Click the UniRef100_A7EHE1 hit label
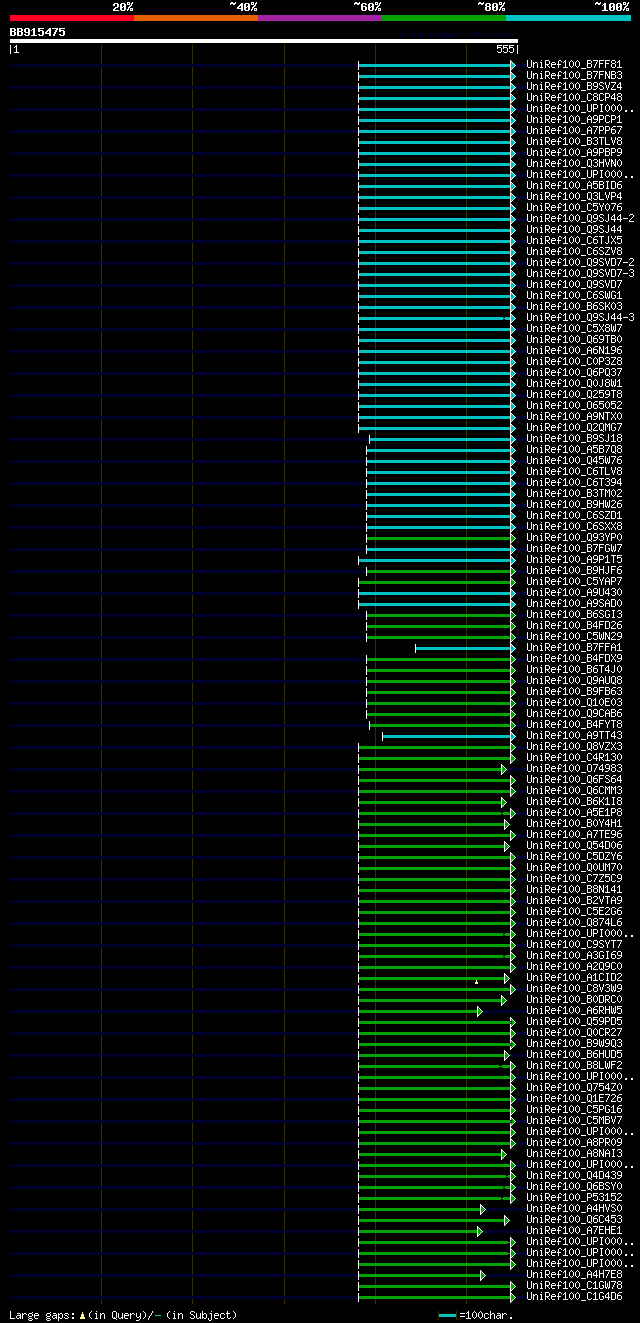The height and width of the screenshot is (1323, 640). [574, 1230]
